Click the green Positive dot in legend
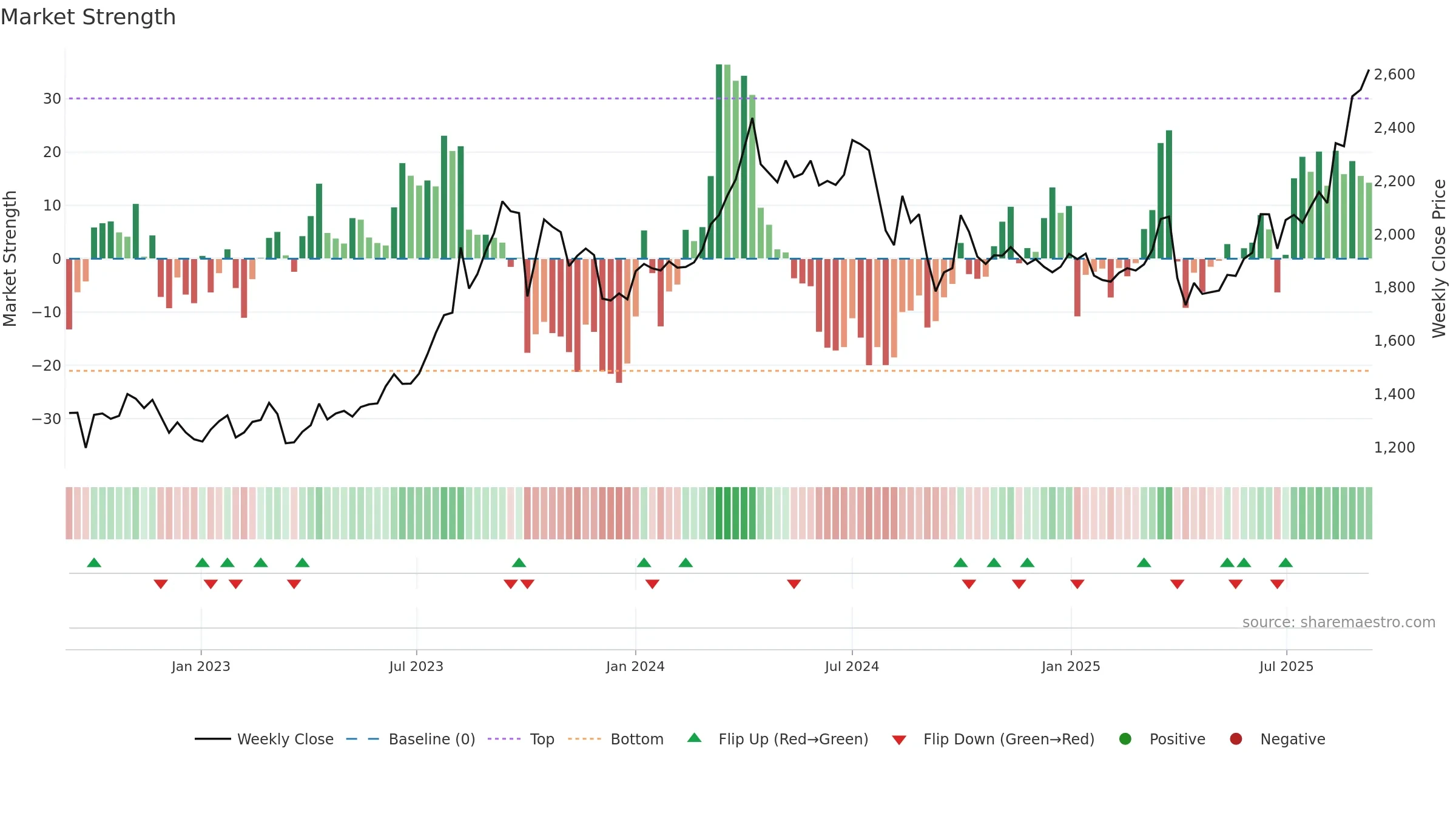 click(x=1125, y=739)
